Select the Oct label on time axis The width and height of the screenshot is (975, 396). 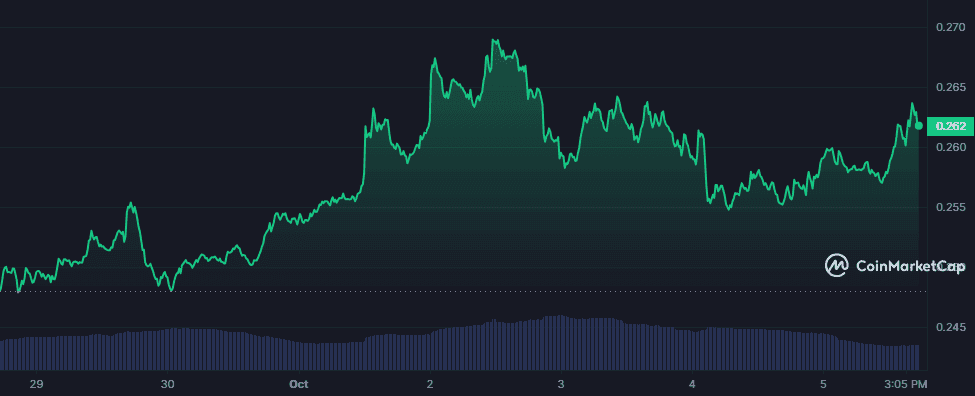(299, 384)
